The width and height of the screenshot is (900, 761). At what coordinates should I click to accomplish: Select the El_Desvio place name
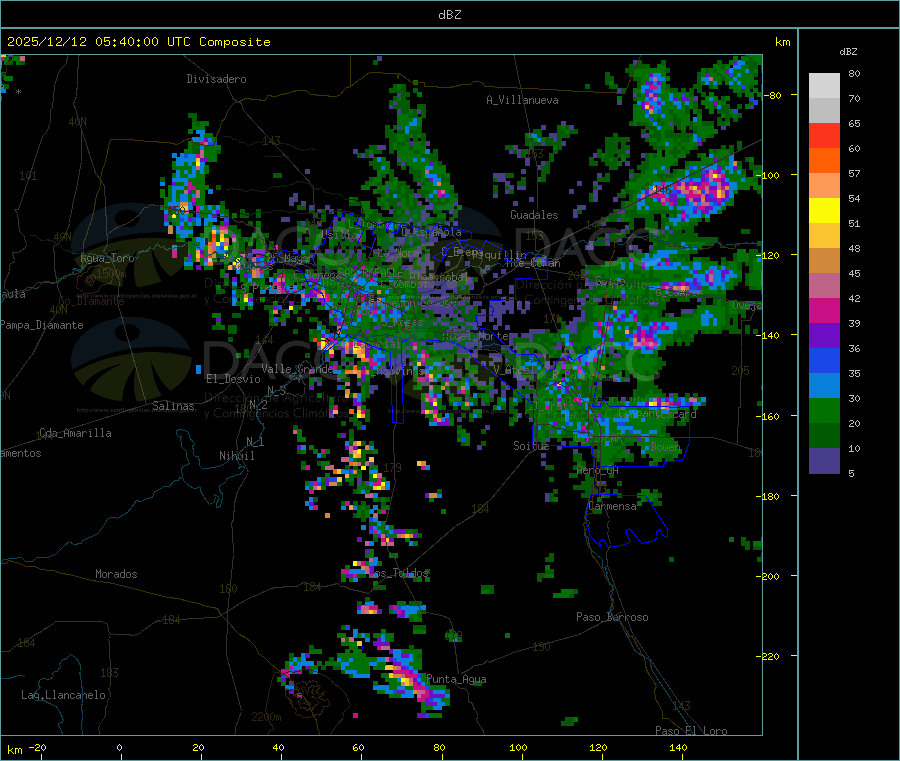pyautogui.click(x=233, y=379)
